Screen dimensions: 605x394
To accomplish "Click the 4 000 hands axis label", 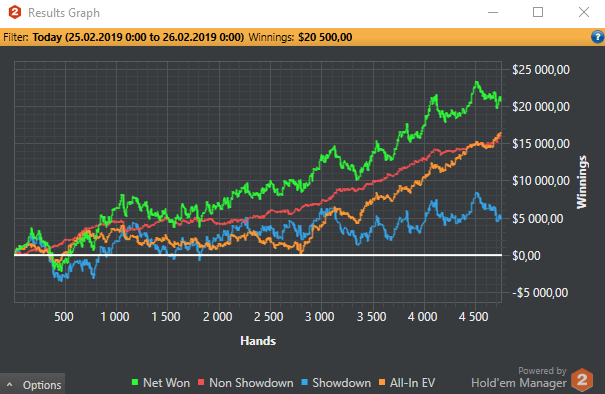I will (x=422, y=317).
